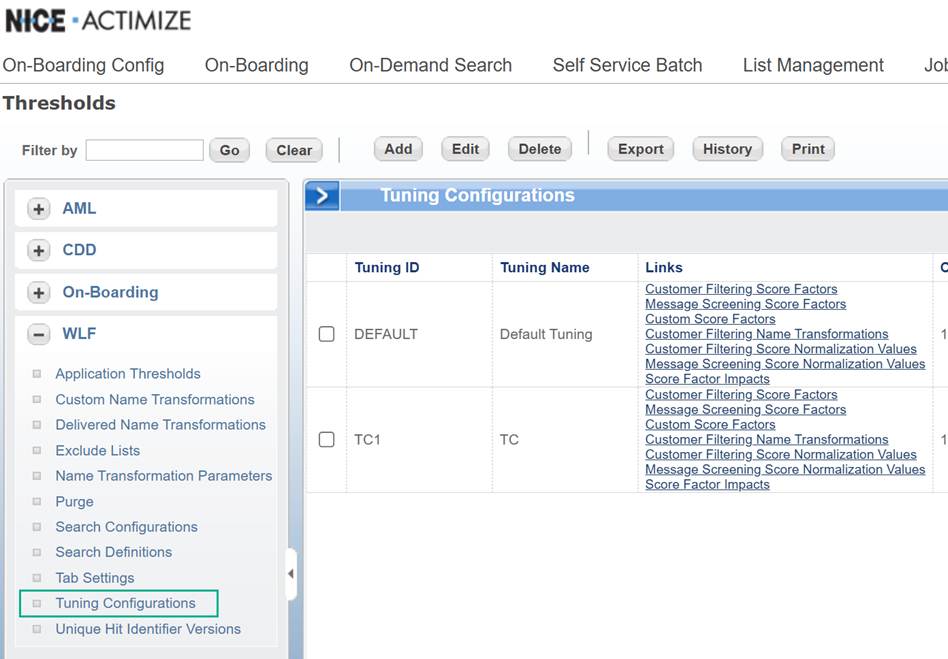Click the History button
This screenshot has width=948, height=659.
(x=727, y=149)
